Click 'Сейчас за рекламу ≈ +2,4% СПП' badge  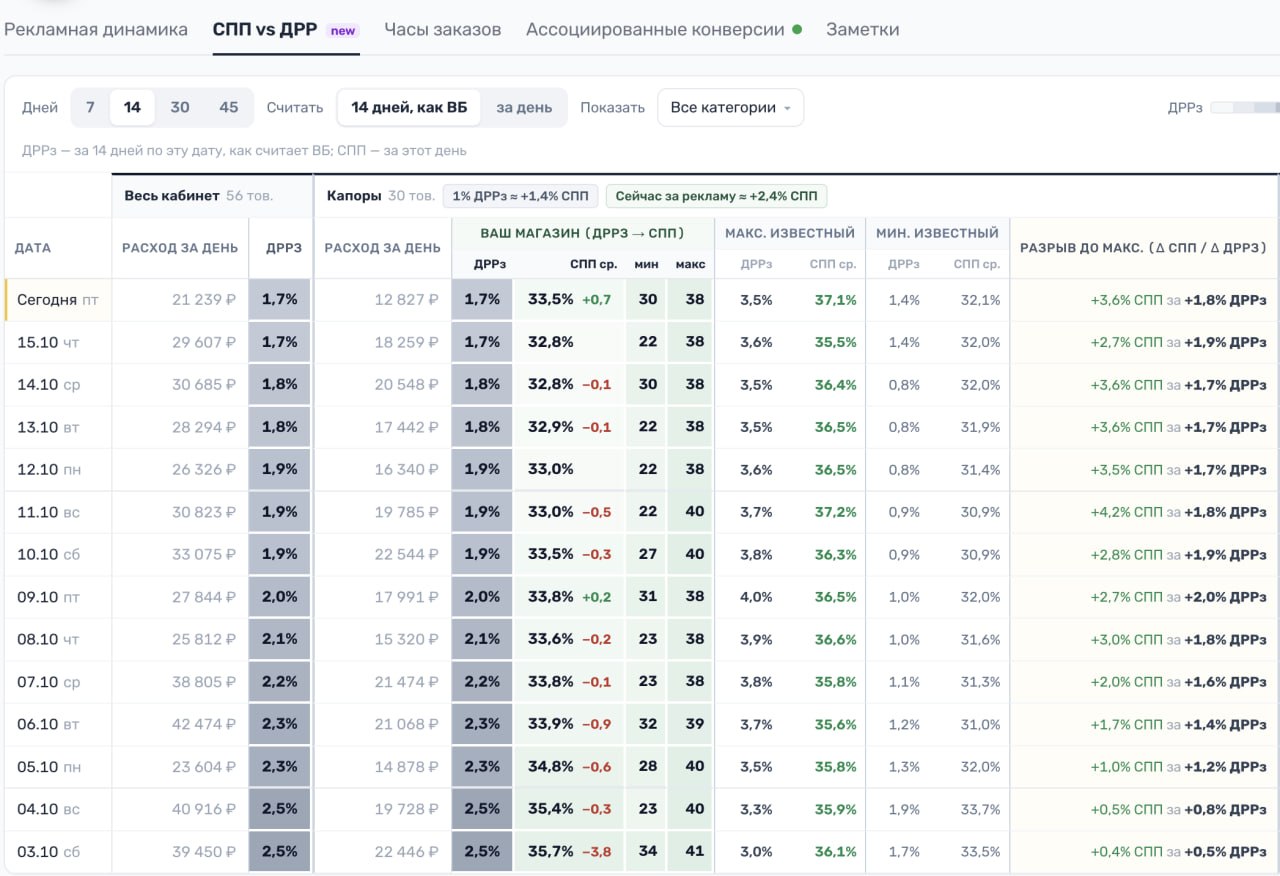pos(716,196)
